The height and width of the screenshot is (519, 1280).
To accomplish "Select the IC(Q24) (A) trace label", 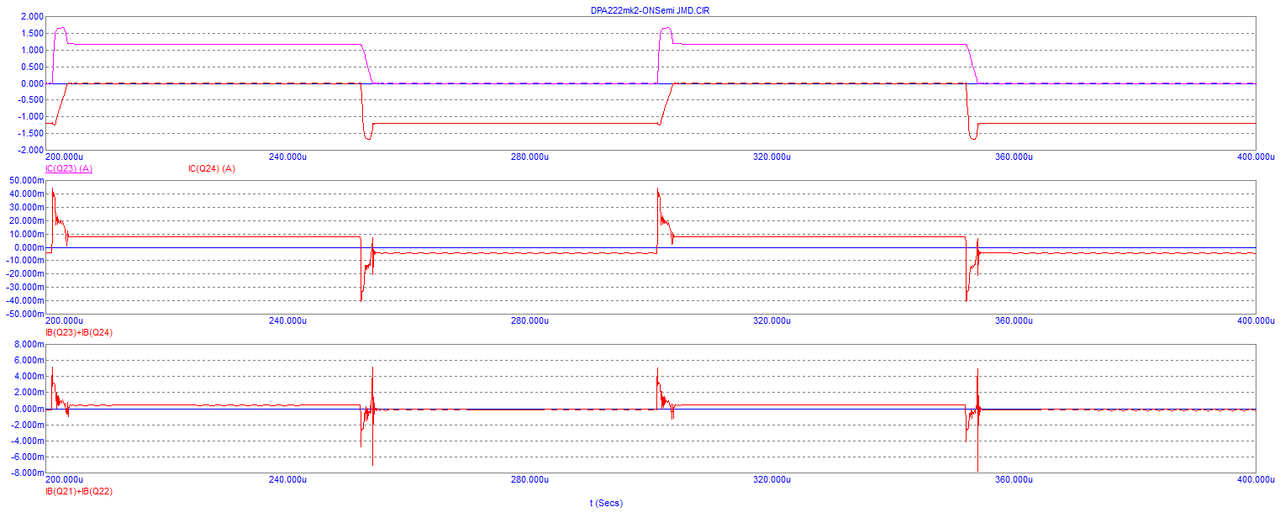I will point(212,169).
